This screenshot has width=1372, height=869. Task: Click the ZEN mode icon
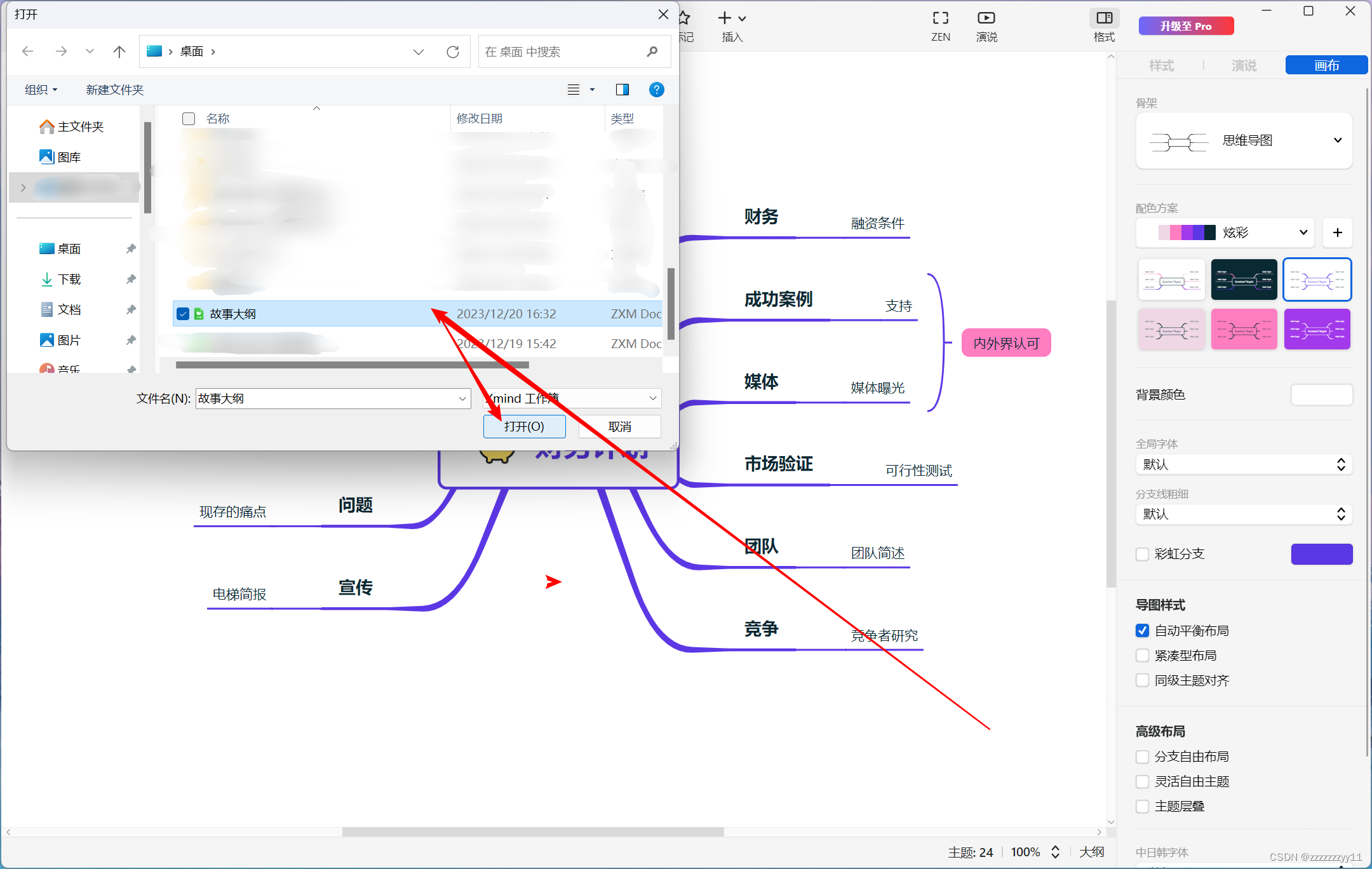[x=940, y=19]
